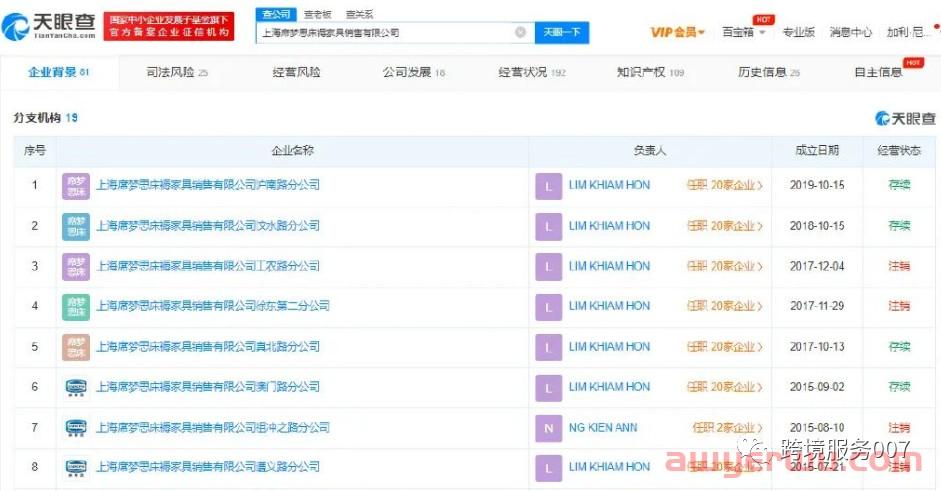
Task: Open the 企业背景 tab
Action: click(59, 72)
